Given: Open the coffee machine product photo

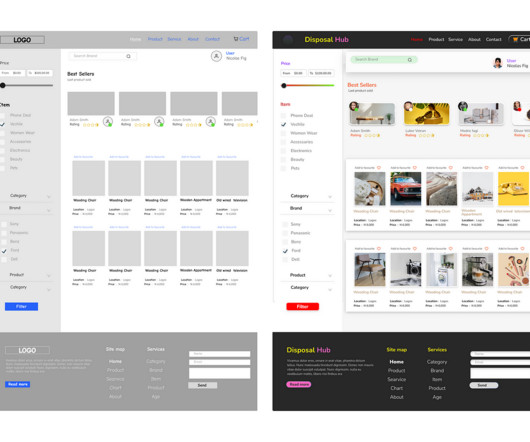Looking at the screenshot, I should pos(477,270).
